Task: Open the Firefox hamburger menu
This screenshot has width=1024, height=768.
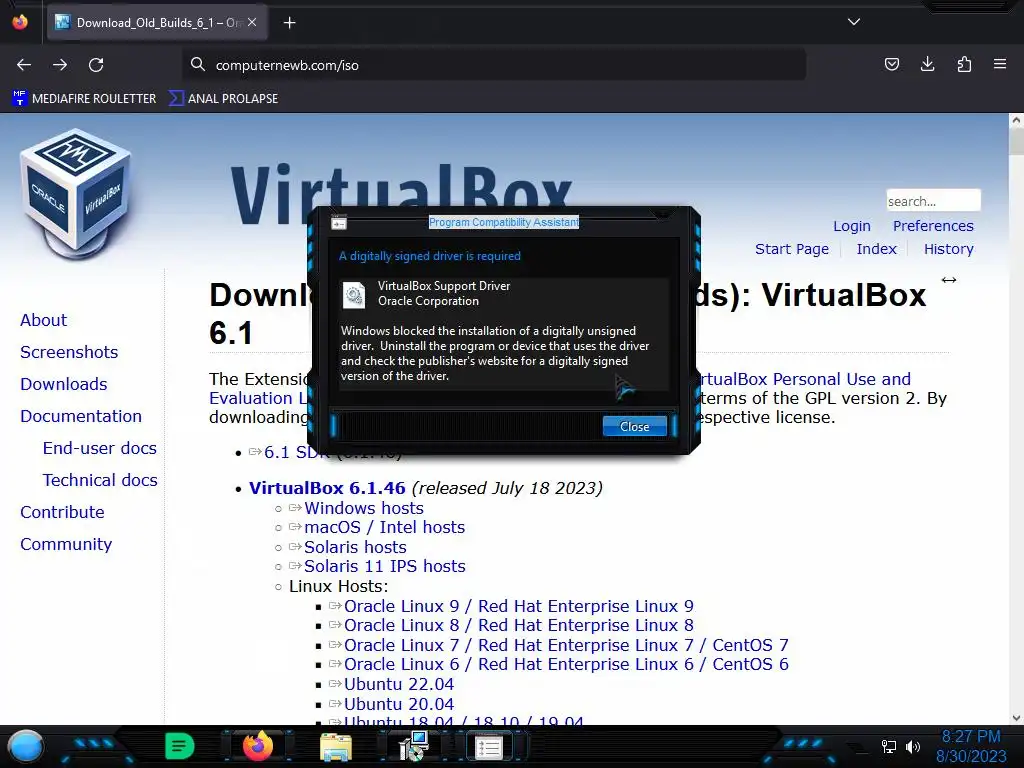Action: 1000,64
